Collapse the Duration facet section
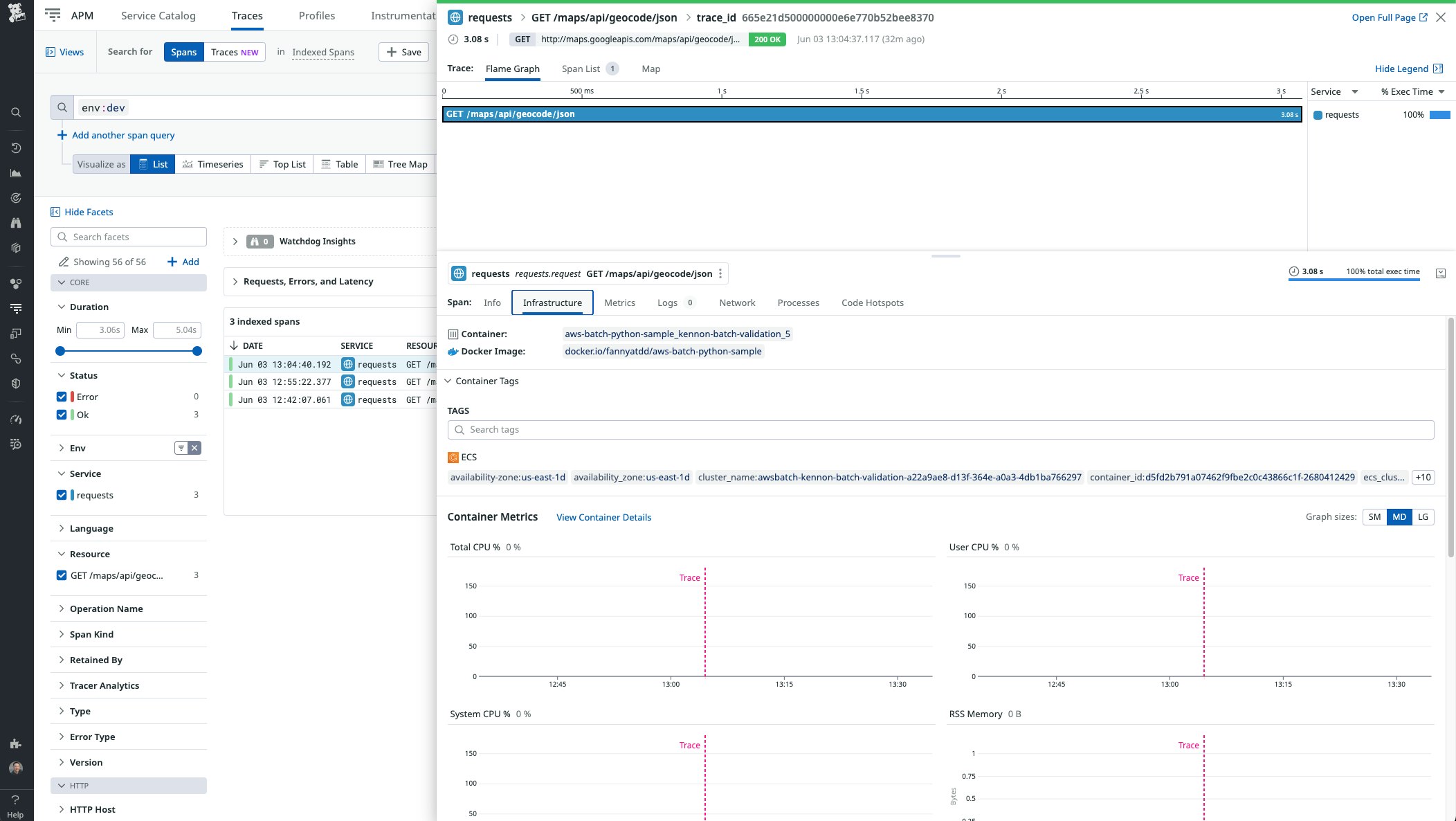The height and width of the screenshot is (821, 1456). point(61,306)
